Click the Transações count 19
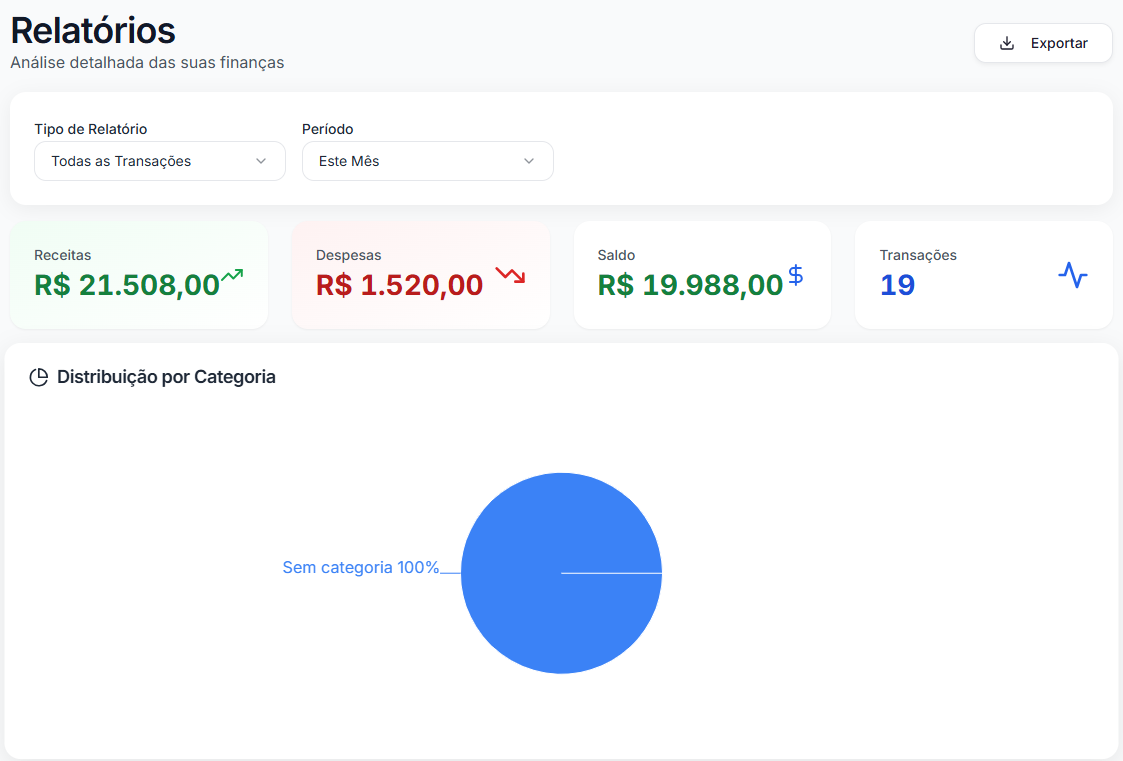 pos(897,285)
